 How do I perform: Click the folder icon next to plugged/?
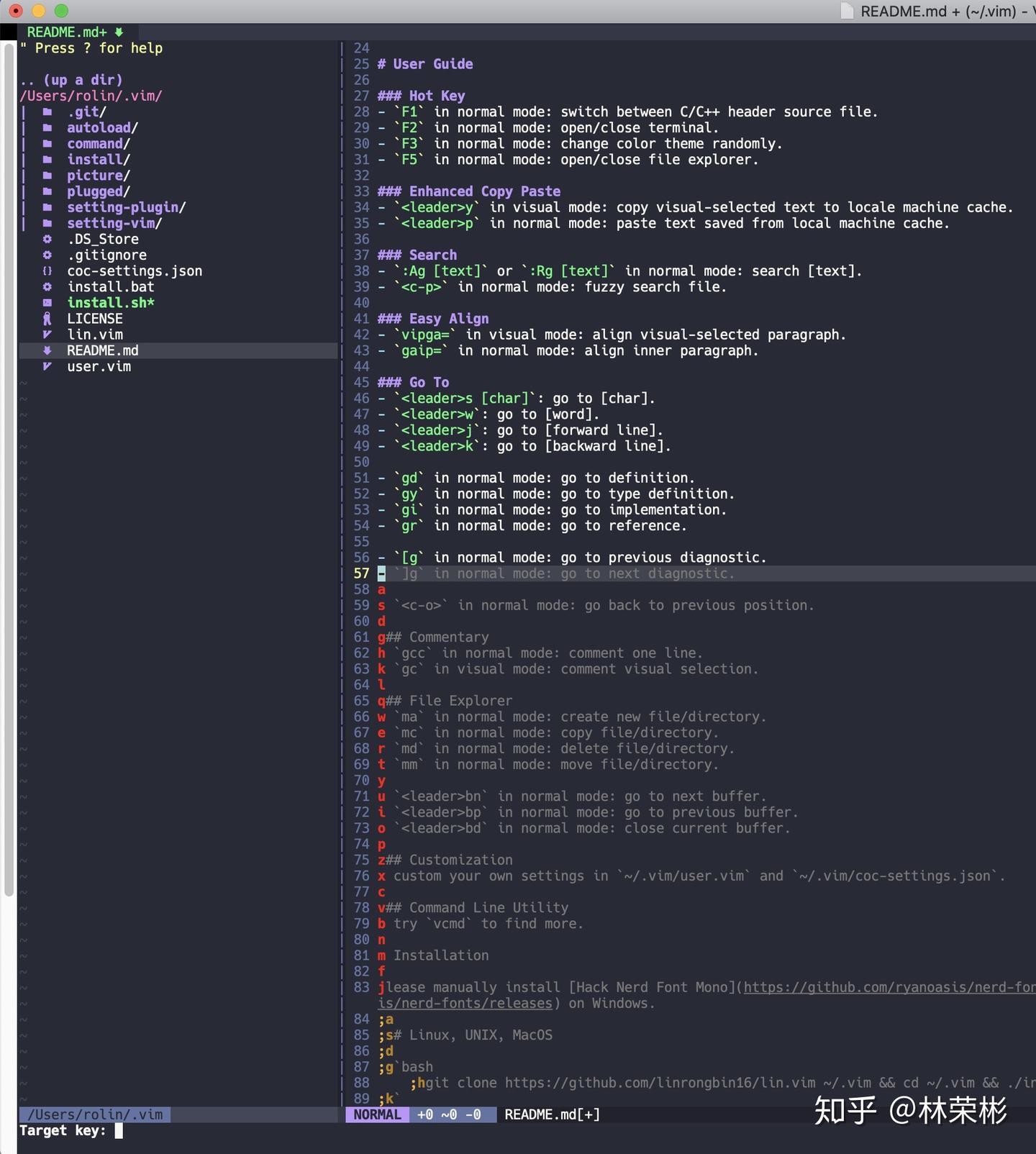point(47,191)
